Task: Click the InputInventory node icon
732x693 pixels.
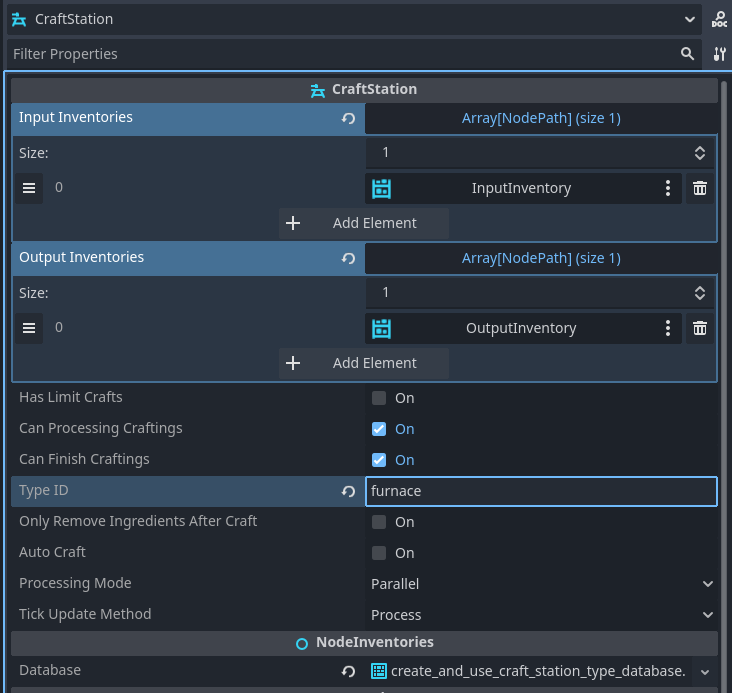Action: [x=381, y=189]
